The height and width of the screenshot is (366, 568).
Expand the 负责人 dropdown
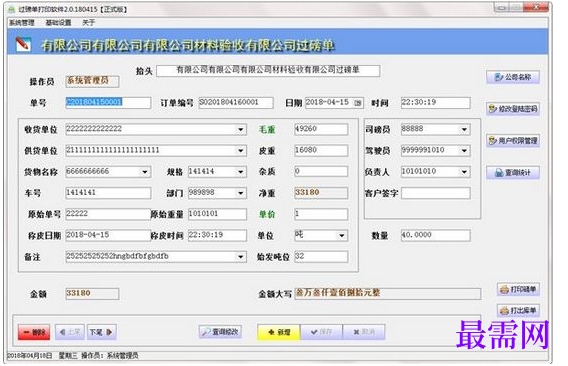[464, 172]
